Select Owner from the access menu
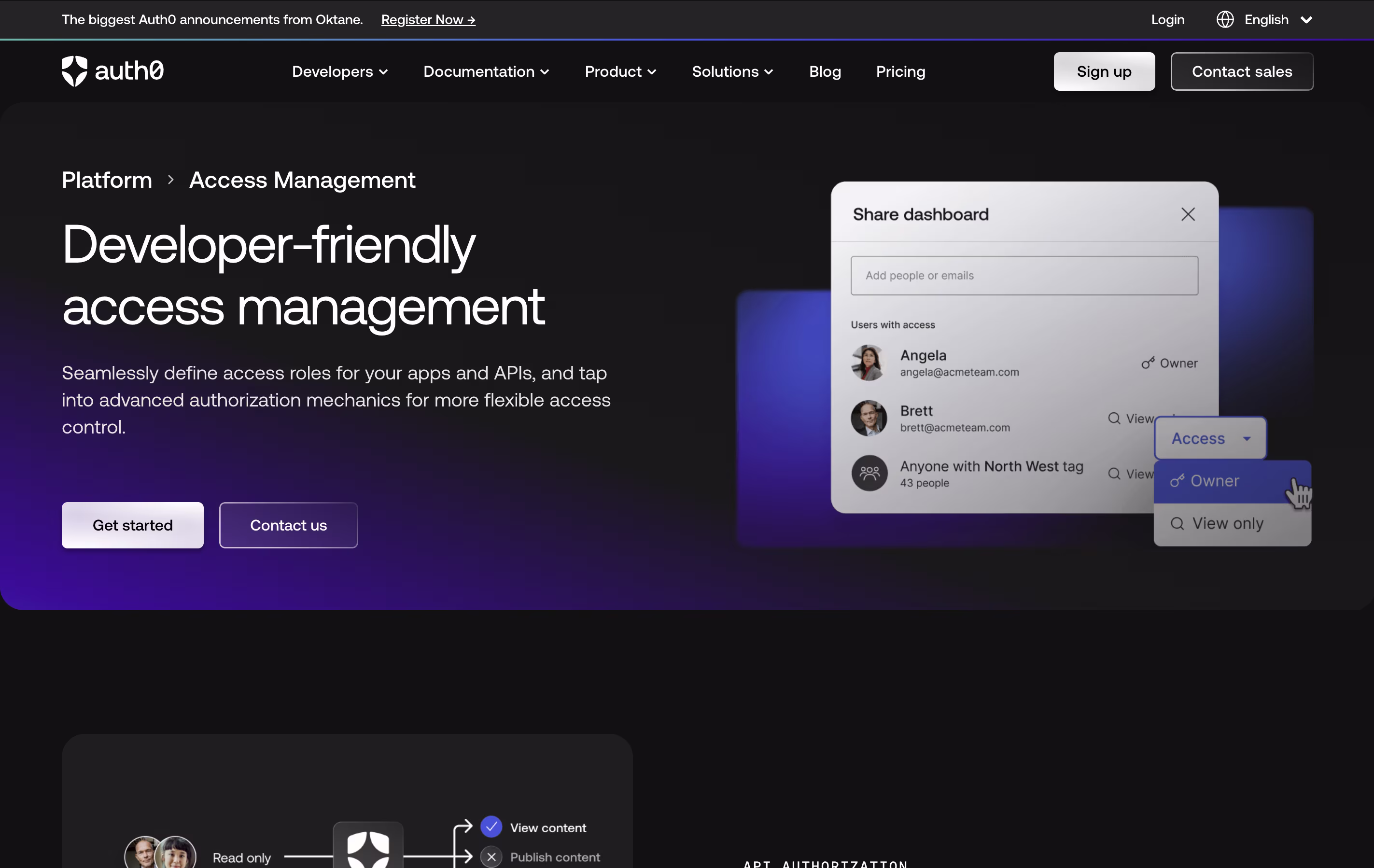Image resolution: width=1374 pixels, height=868 pixels. pyautogui.click(x=1232, y=481)
